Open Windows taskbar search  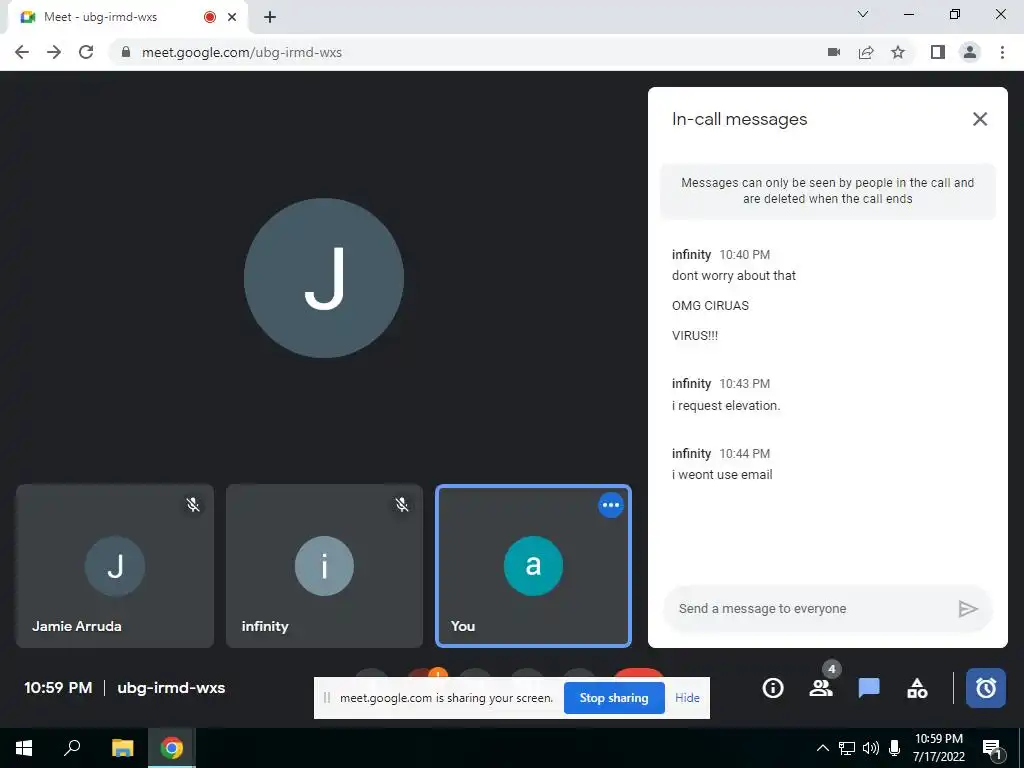point(72,748)
